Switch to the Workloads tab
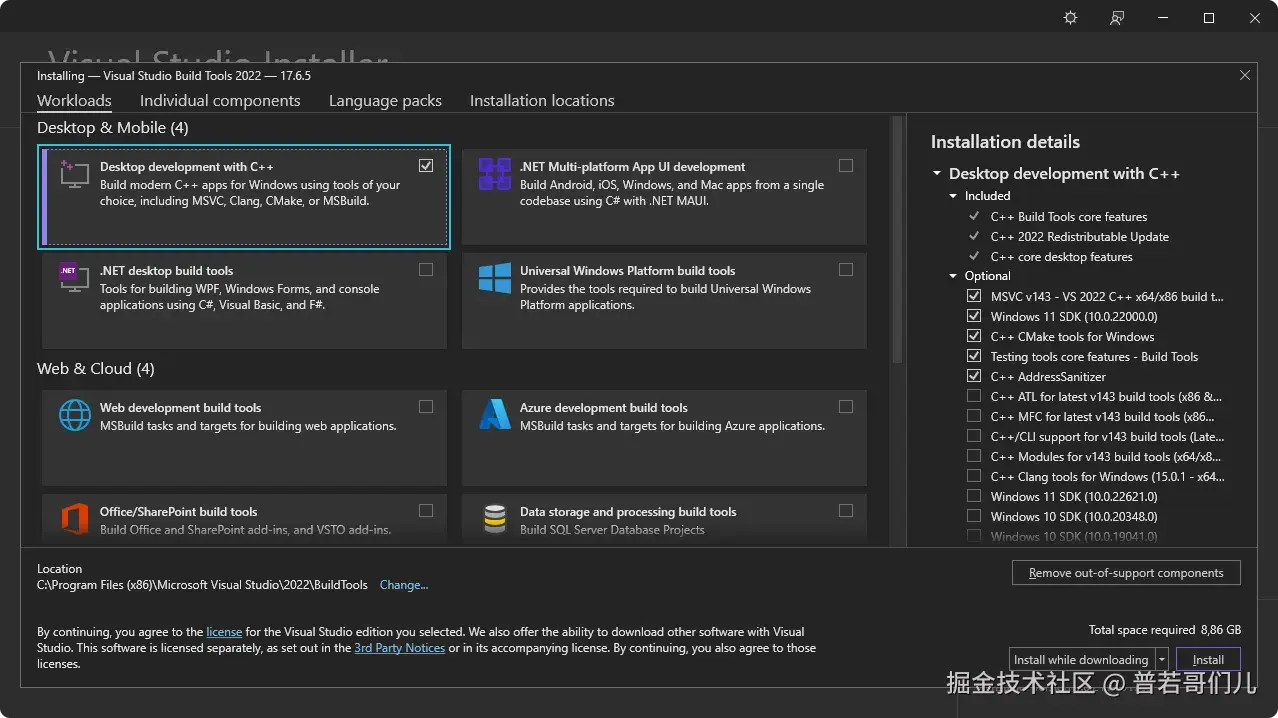Screen dimensions: 1278x718 74,101
